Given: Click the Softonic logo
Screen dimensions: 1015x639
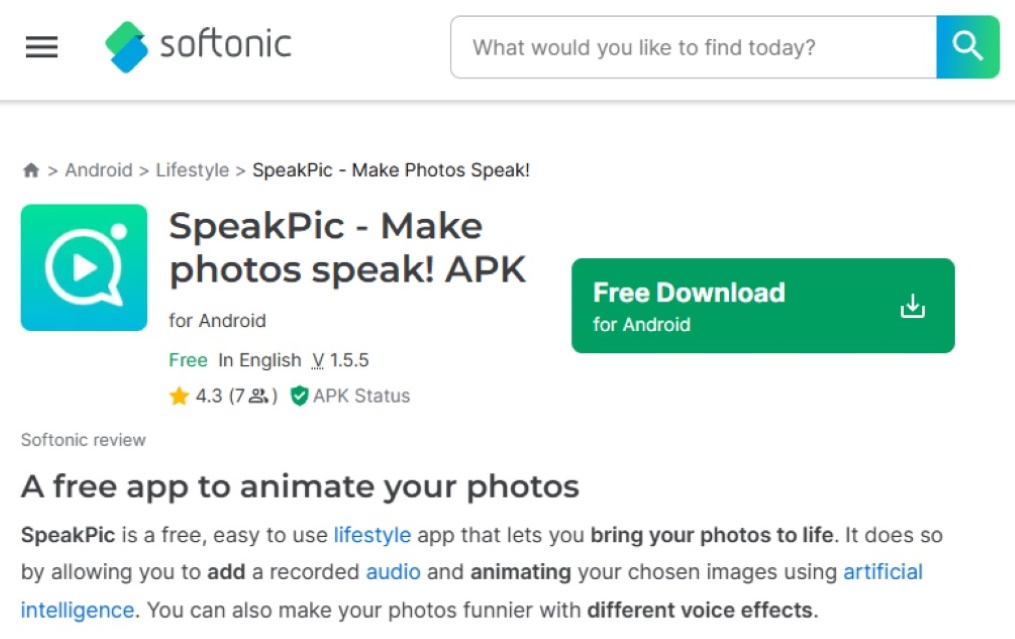Looking at the screenshot, I should click(197, 45).
